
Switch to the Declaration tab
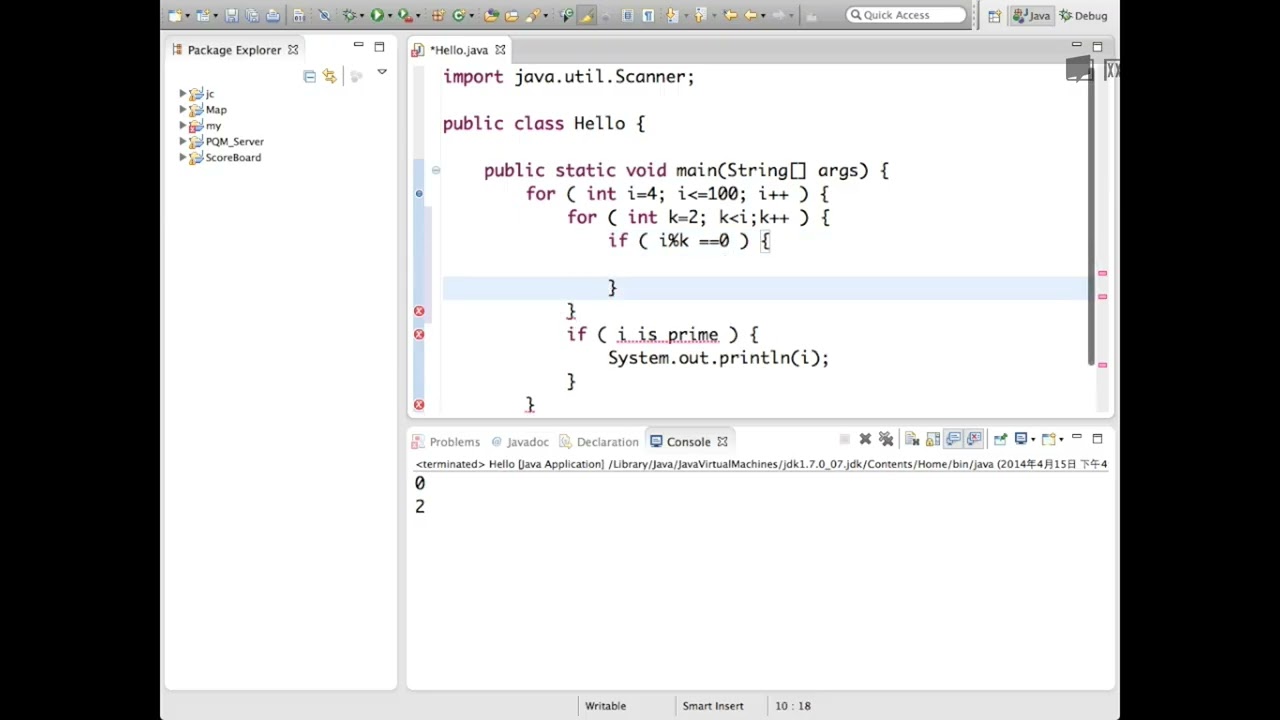click(x=599, y=442)
